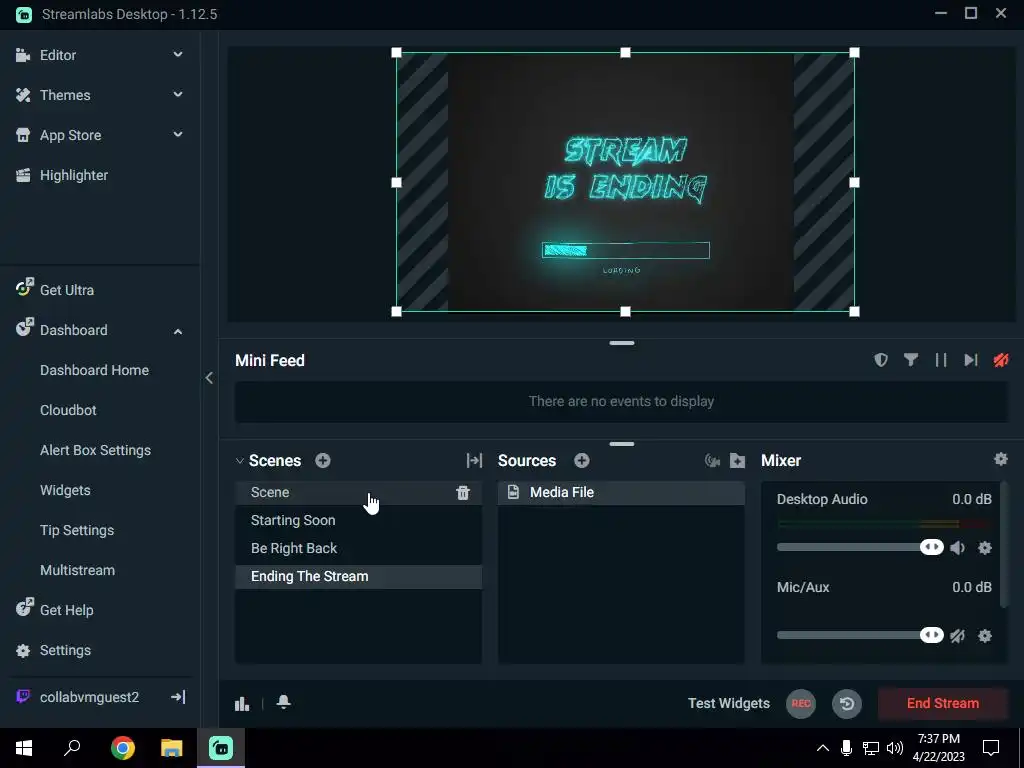
Task: Open Windows action center notifications
Action: 991,748
